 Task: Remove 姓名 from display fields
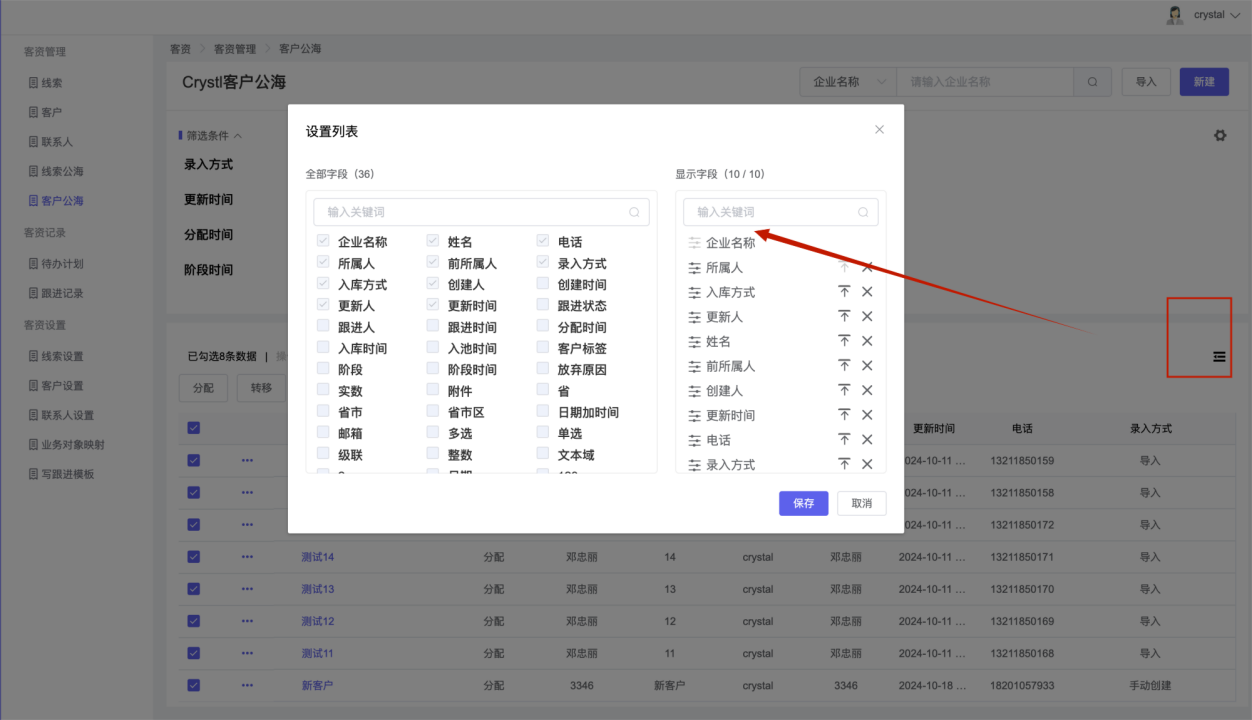[x=867, y=341]
